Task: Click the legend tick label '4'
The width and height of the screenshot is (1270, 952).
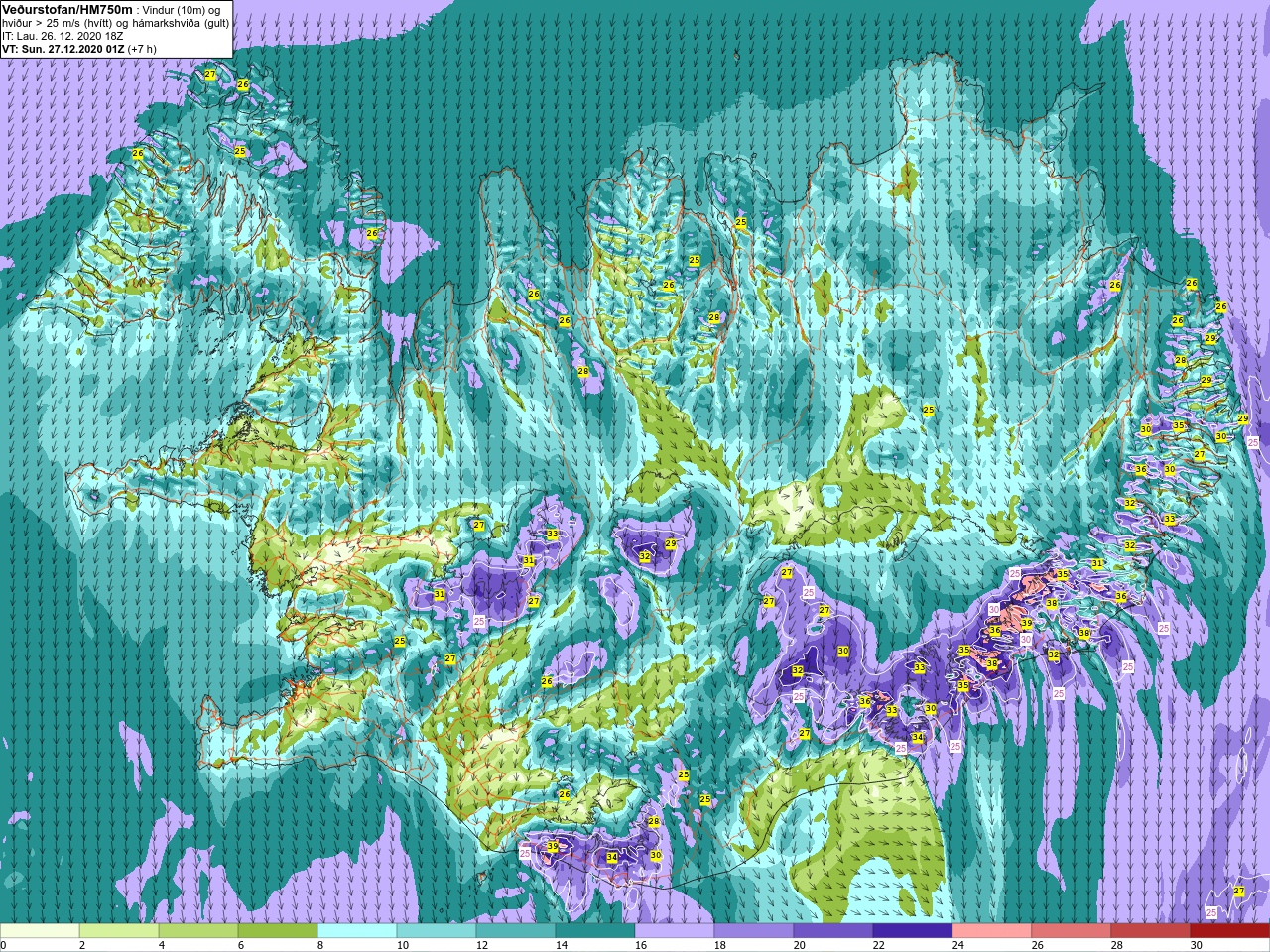Action: click(162, 945)
